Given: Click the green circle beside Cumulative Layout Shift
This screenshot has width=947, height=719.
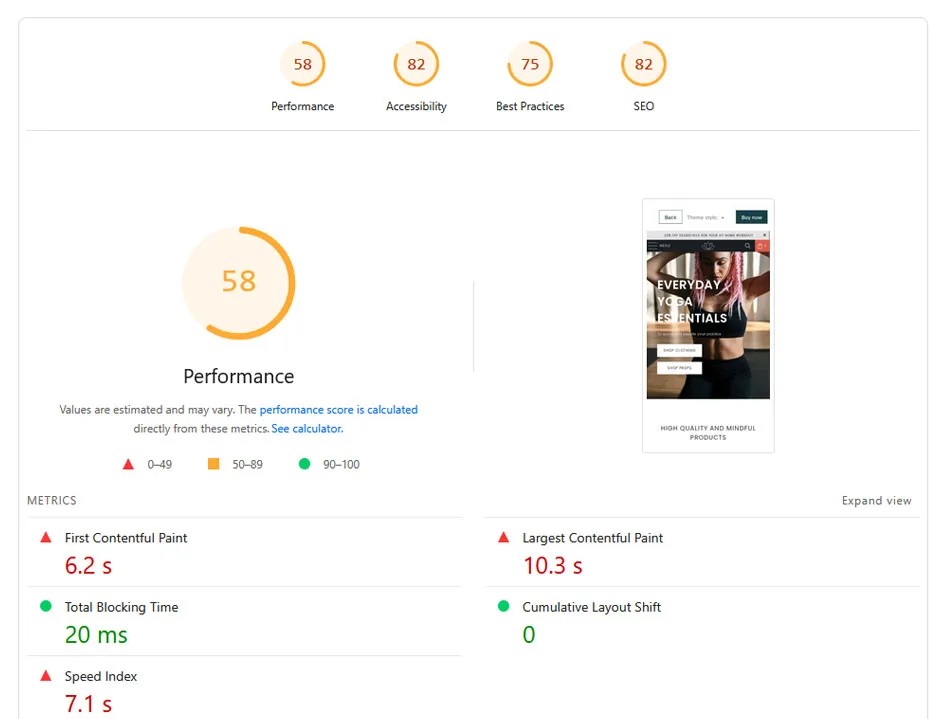Looking at the screenshot, I should click(504, 607).
